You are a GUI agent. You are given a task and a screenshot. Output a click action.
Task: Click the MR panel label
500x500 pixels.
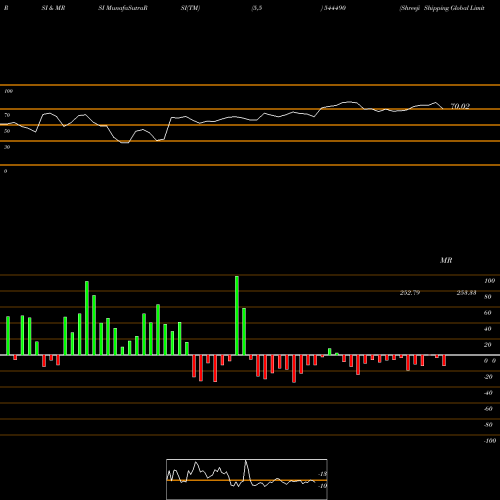[x=446, y=260]
